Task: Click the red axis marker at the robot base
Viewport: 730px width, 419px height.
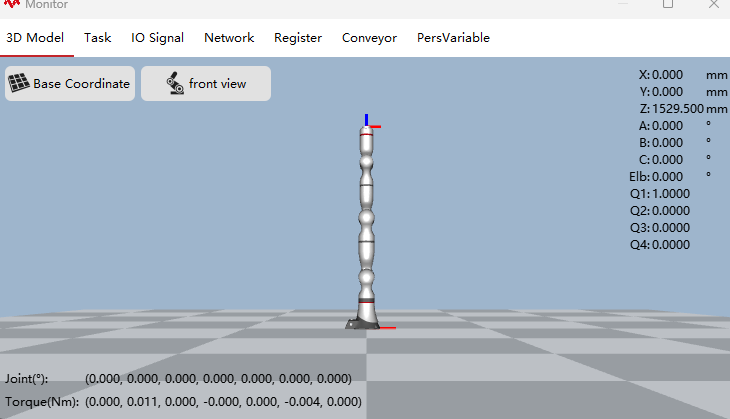Action: 387,328
